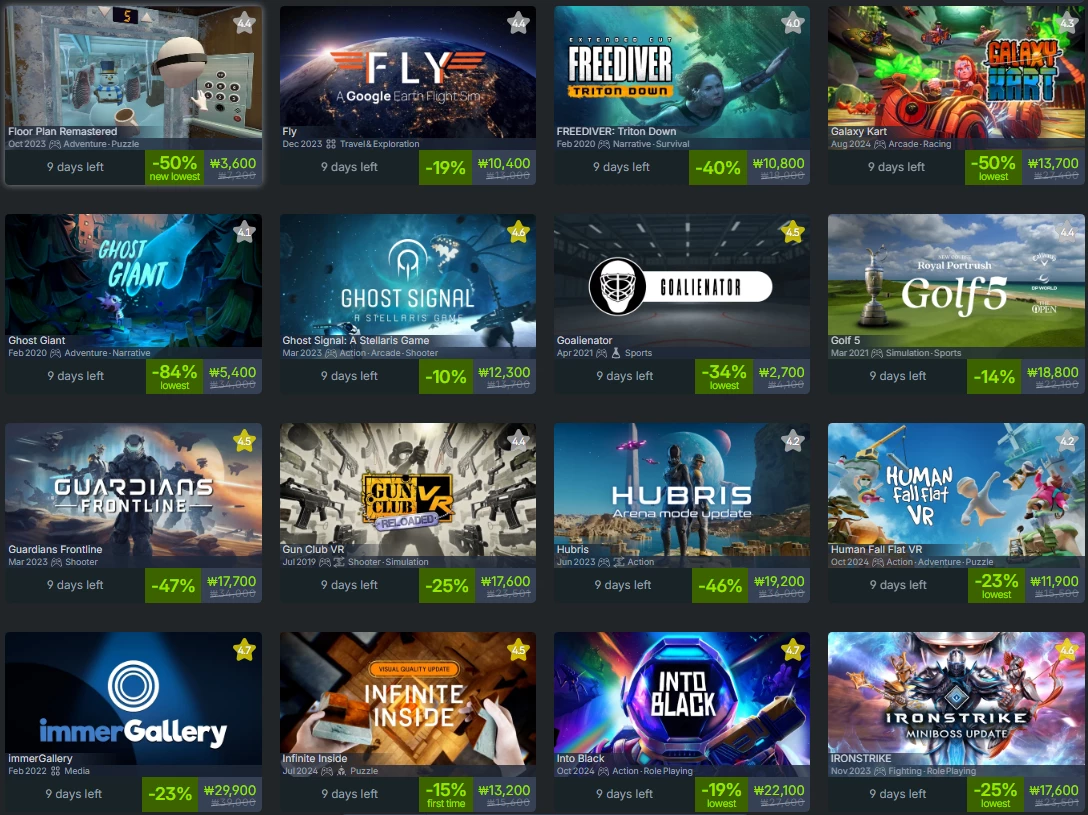This screenshot has width=1088, height=815.
Task: Select the Hubris Arena mode update artwork
Action: 681,490
